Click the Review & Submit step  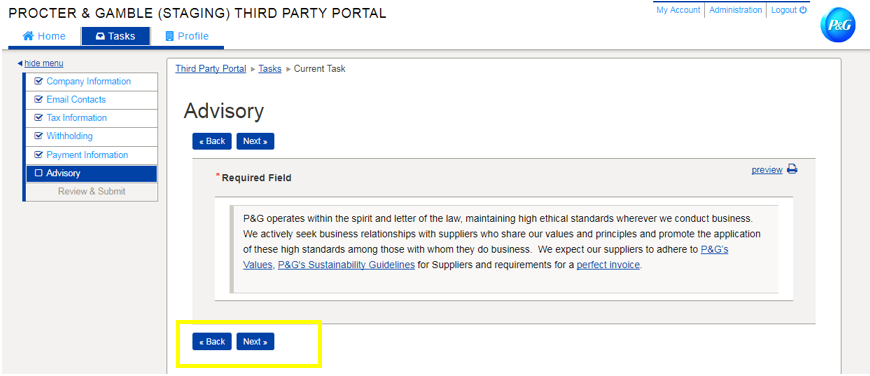tap(92, 191)
